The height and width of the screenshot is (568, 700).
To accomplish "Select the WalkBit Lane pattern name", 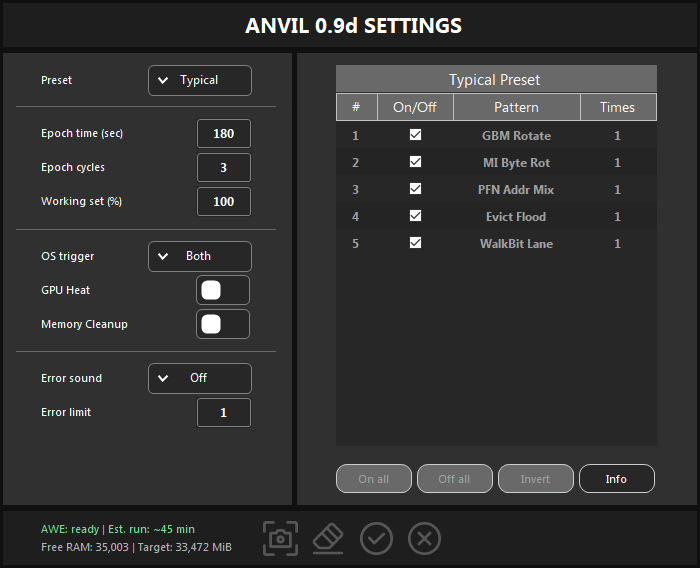I will (x=517, y=244).
